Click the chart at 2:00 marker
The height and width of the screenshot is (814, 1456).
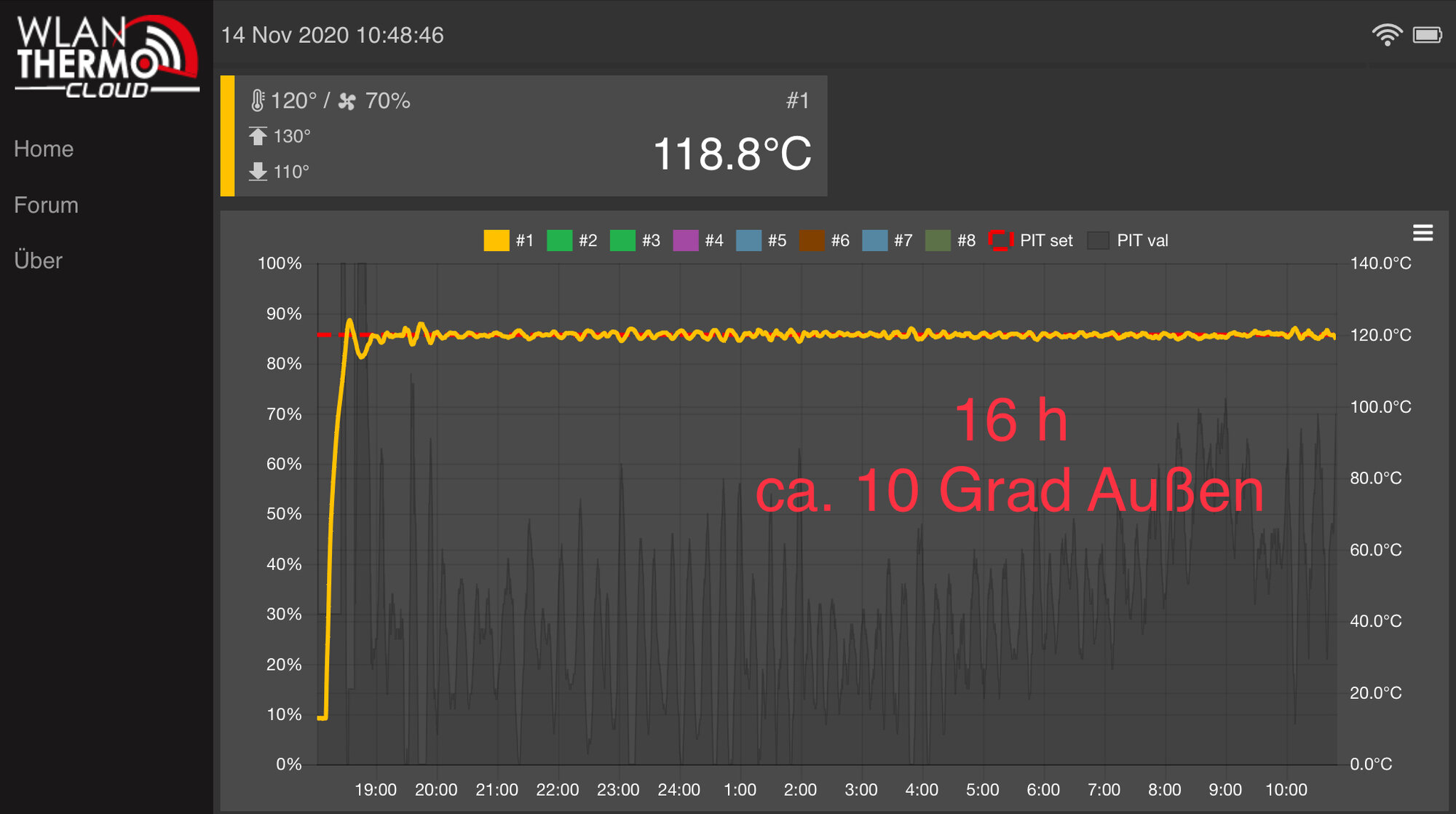tap(800, 790)
